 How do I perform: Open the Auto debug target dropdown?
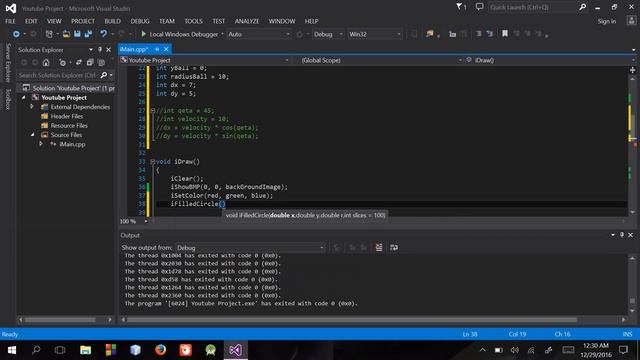259,34
